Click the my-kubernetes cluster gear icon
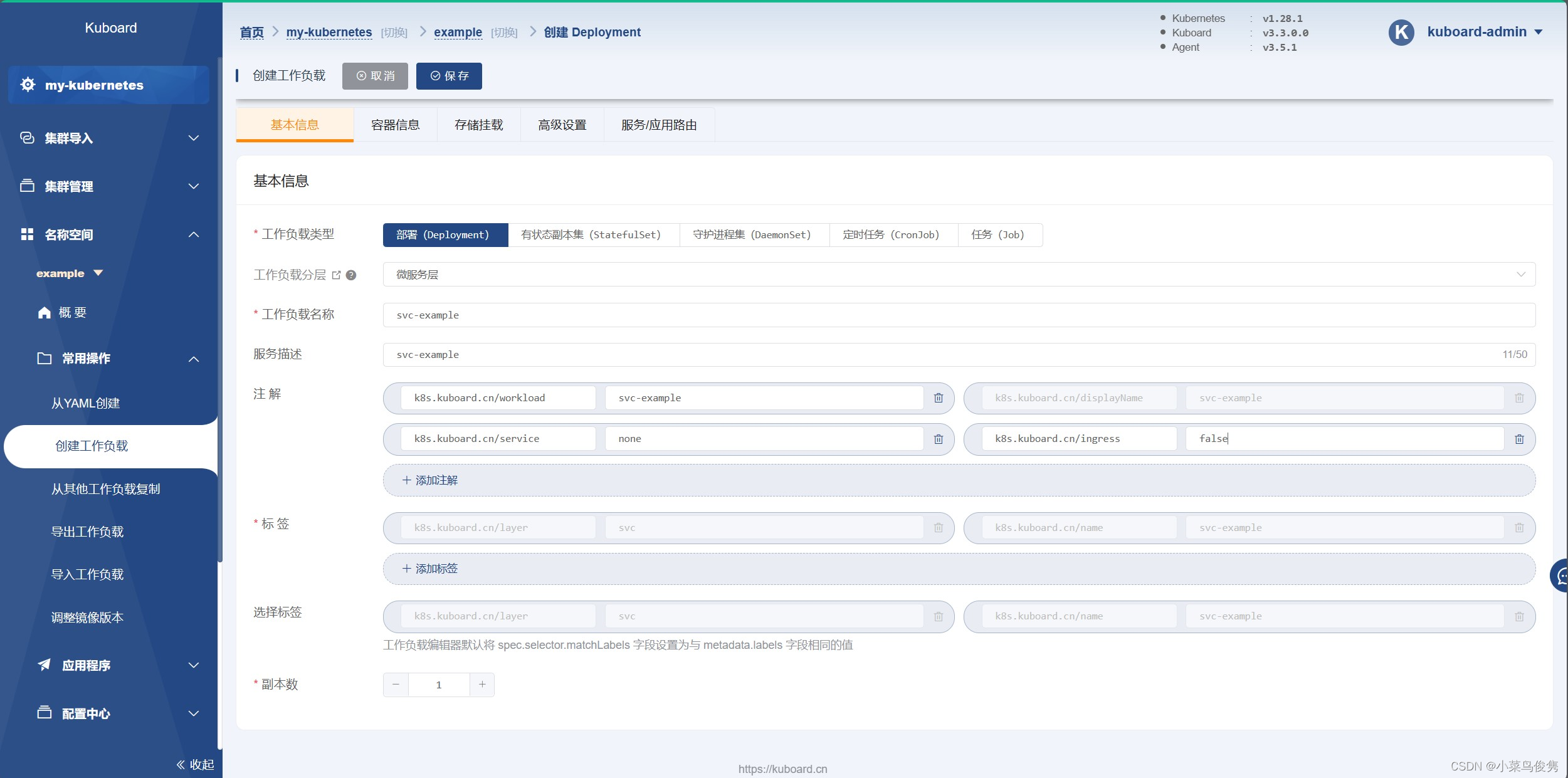Image resolution: width=1568 pixels, height=778 pixels. pyautogui.click(x=28, y=85)
